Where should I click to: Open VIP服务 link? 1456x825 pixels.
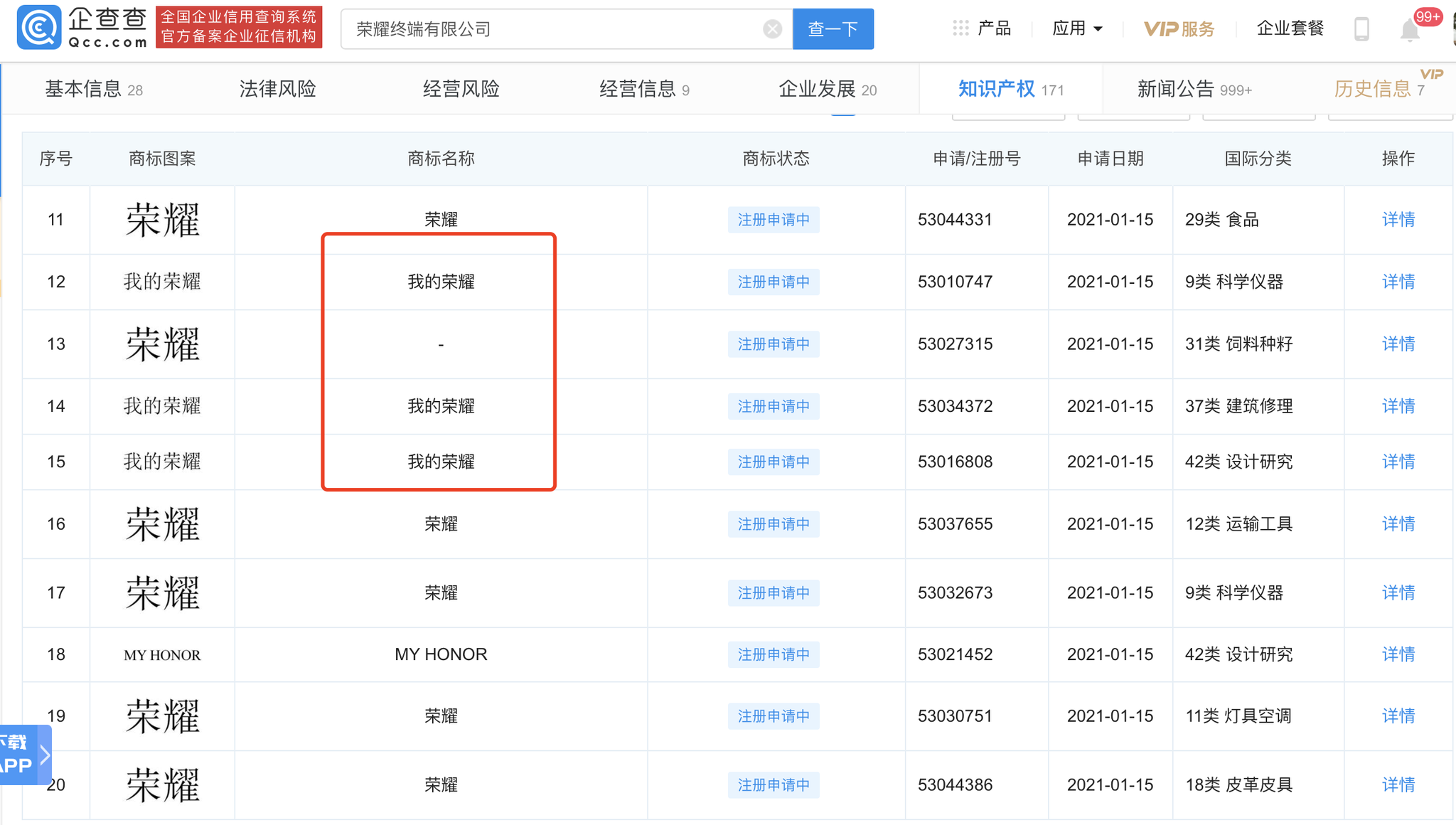click(x=1179, y=29)
